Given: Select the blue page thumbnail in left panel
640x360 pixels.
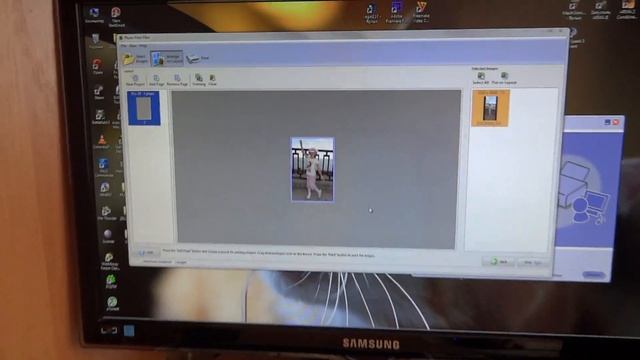Looking at the screenshot, I should 144,108.
